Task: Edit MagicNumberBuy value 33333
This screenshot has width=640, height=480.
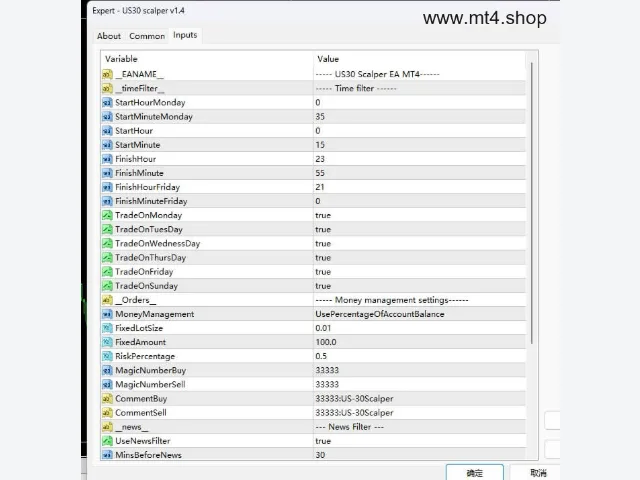Action: [327, 371]
